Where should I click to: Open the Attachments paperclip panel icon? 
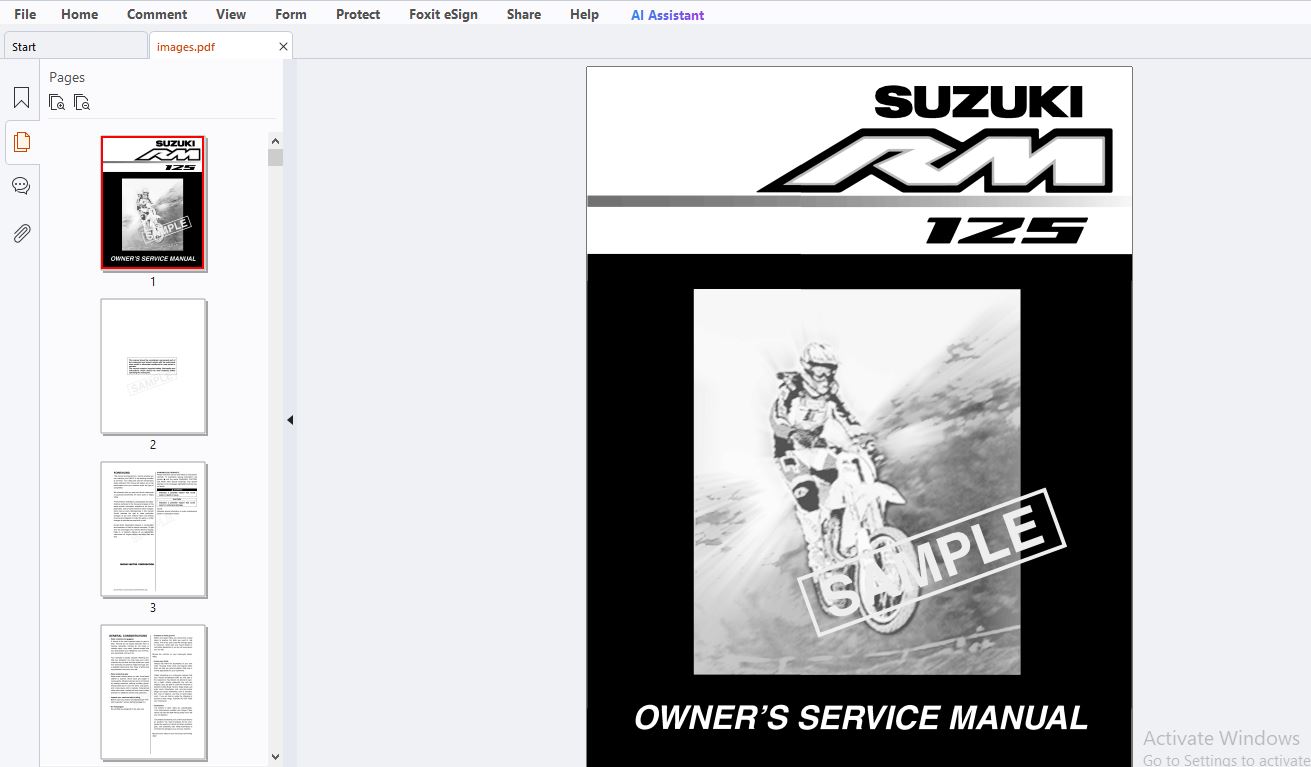click(21, 233)
